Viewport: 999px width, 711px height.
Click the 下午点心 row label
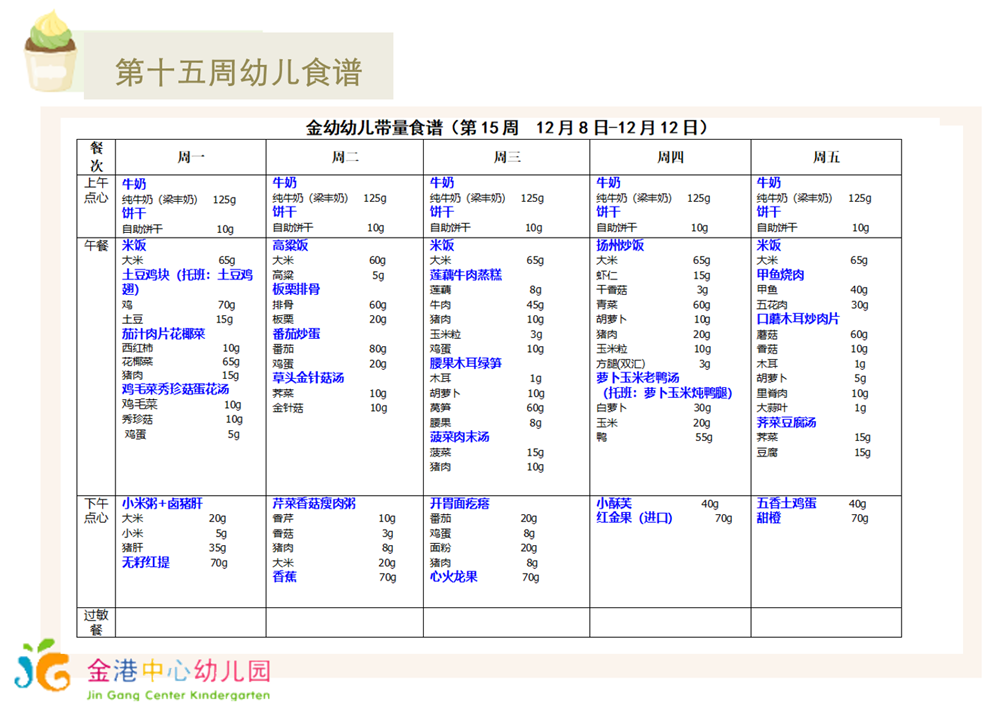(96, 510)
